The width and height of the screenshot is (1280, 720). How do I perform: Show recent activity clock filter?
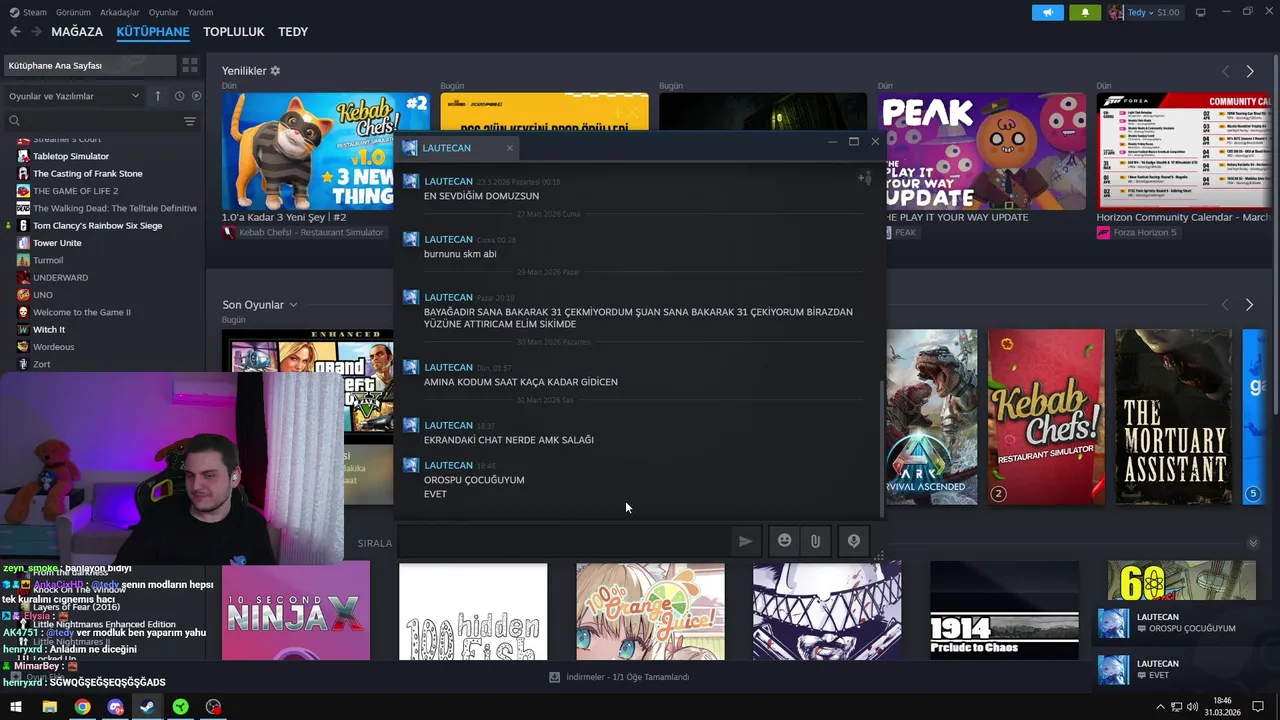180,96
